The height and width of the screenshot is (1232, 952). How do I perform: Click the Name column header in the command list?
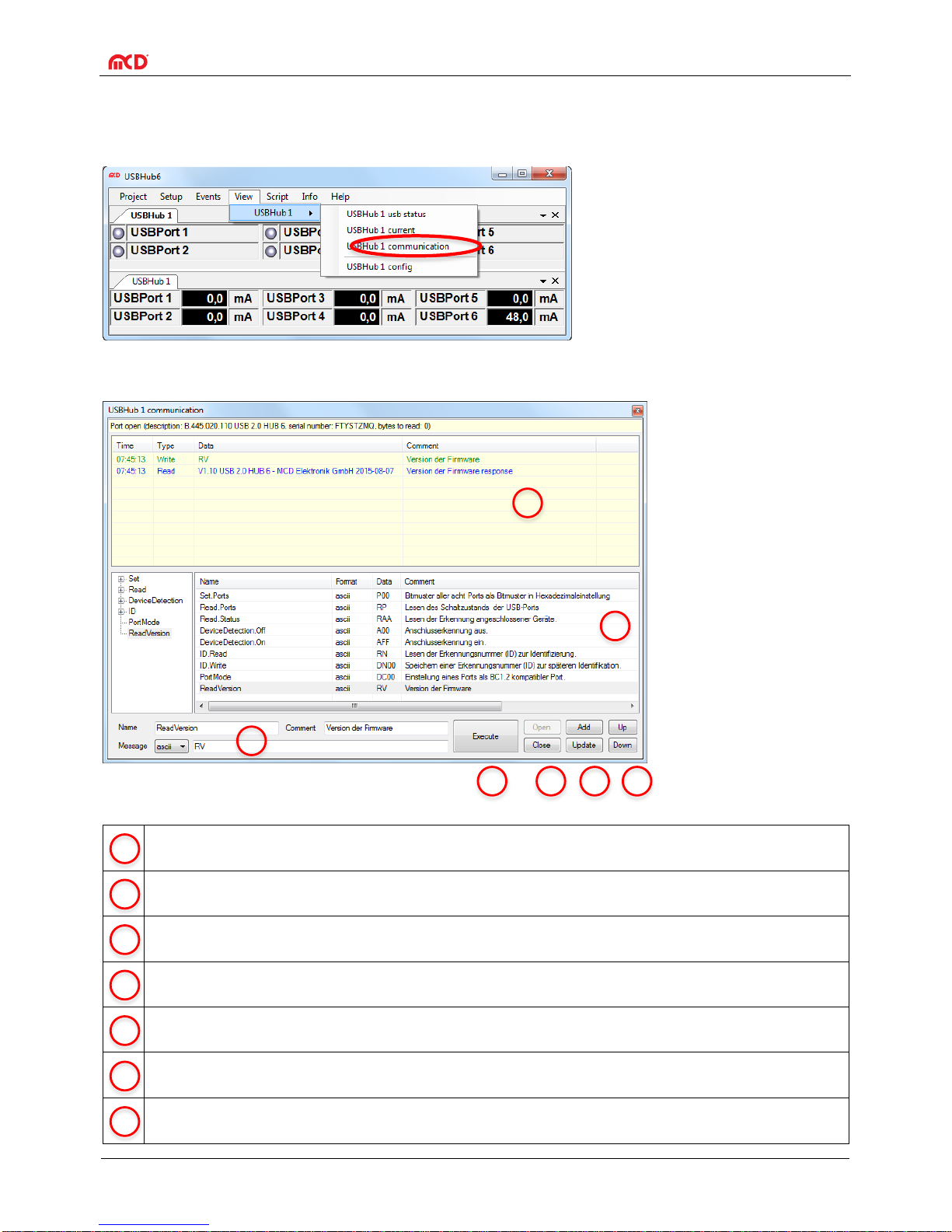click(264, 581)
